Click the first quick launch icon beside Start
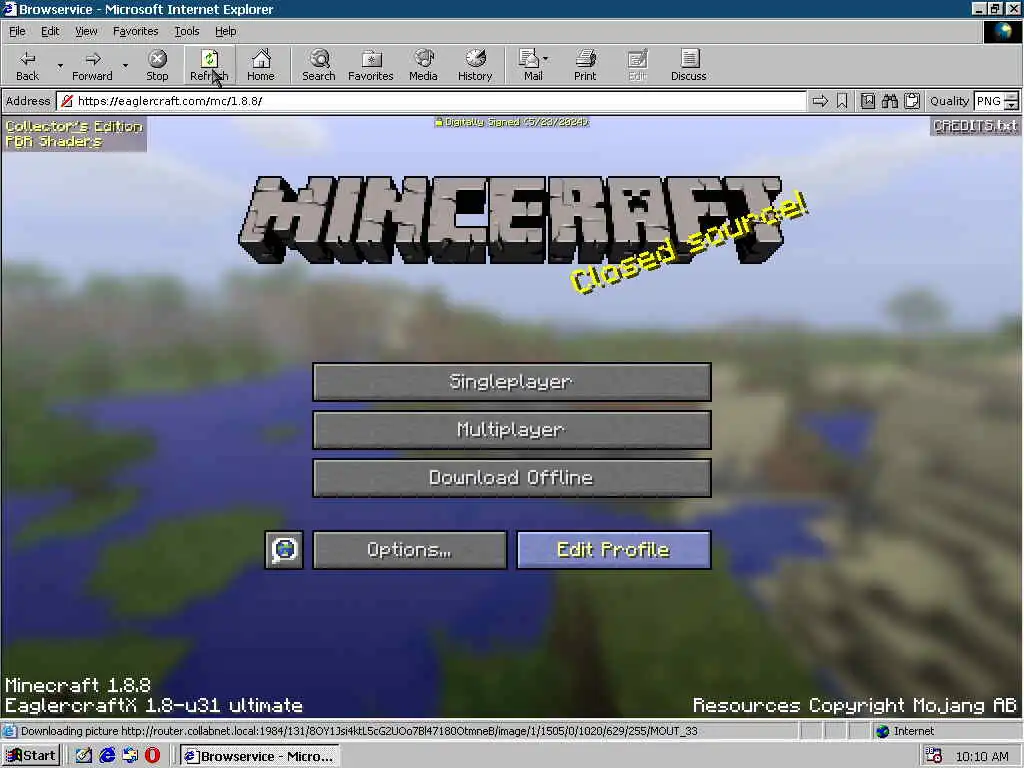Viewport: 1024px width, 768px height. tap(84, 756)
